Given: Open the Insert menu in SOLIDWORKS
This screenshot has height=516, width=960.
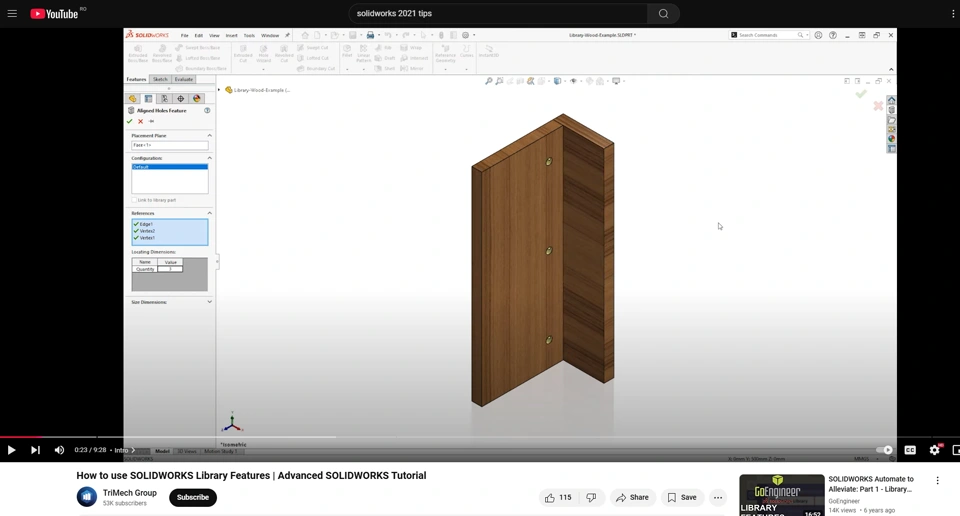Looking at the screenshot, I should point(231,35).
